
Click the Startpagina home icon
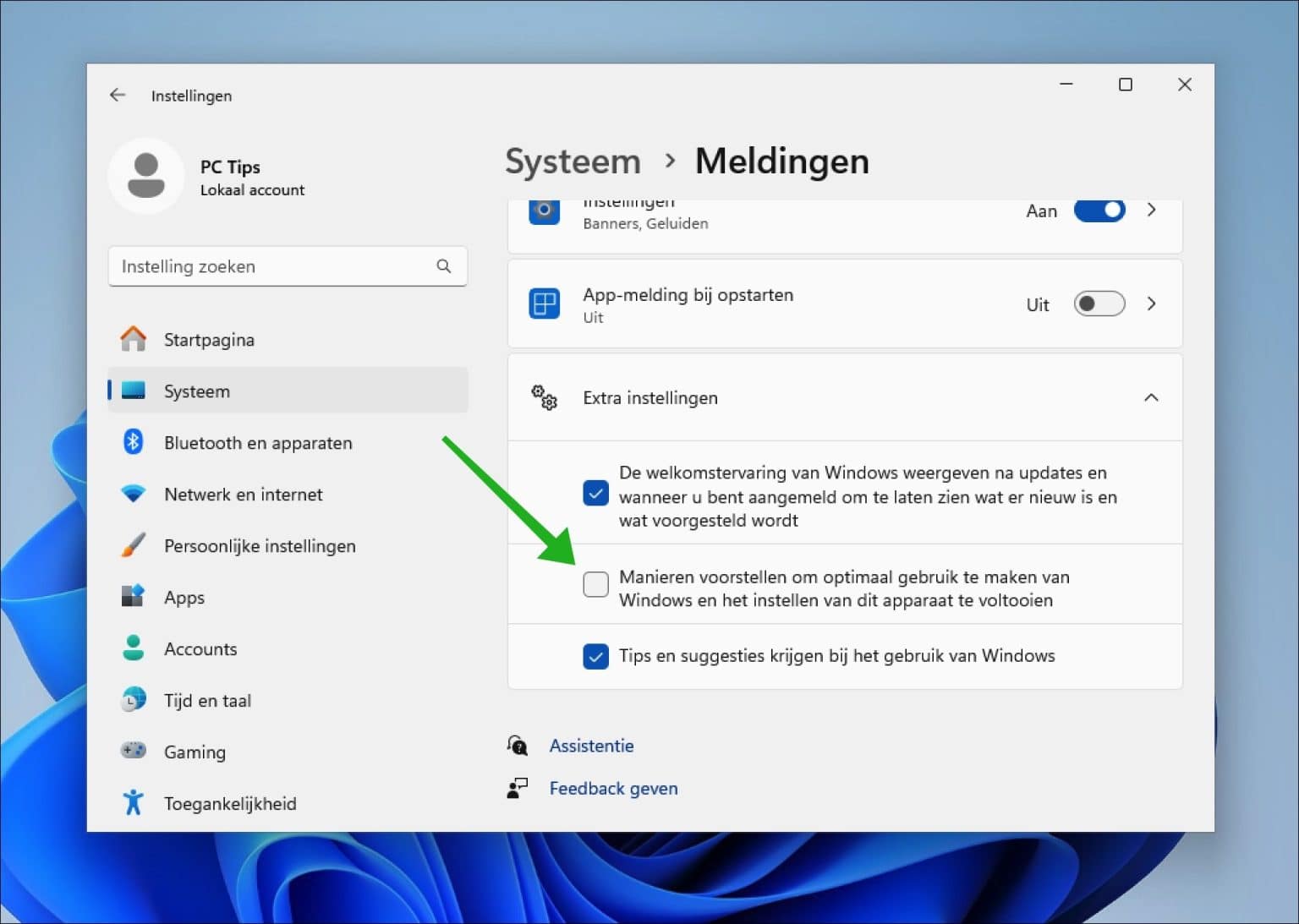pyautogui.click(x=133, y=338)
